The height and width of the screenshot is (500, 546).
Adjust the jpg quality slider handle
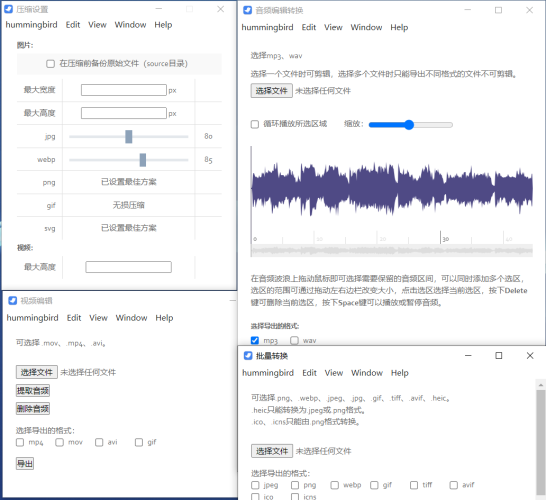pyautogui.click(x=129, y=136)
